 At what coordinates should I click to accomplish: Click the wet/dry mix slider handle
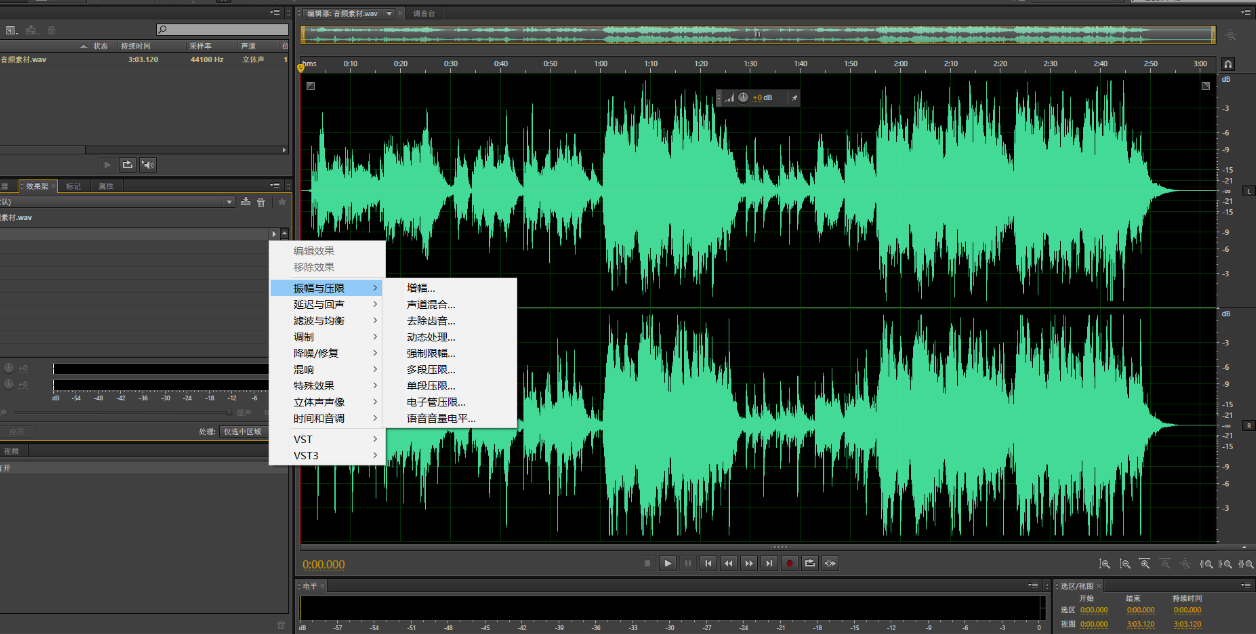(x=229, y=412)
